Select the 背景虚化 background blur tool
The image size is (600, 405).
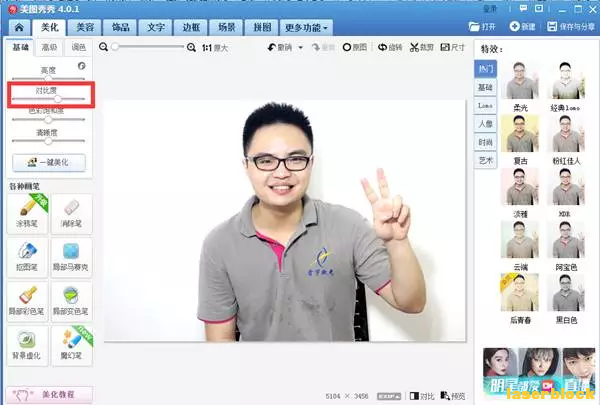(x=27, y=346)
